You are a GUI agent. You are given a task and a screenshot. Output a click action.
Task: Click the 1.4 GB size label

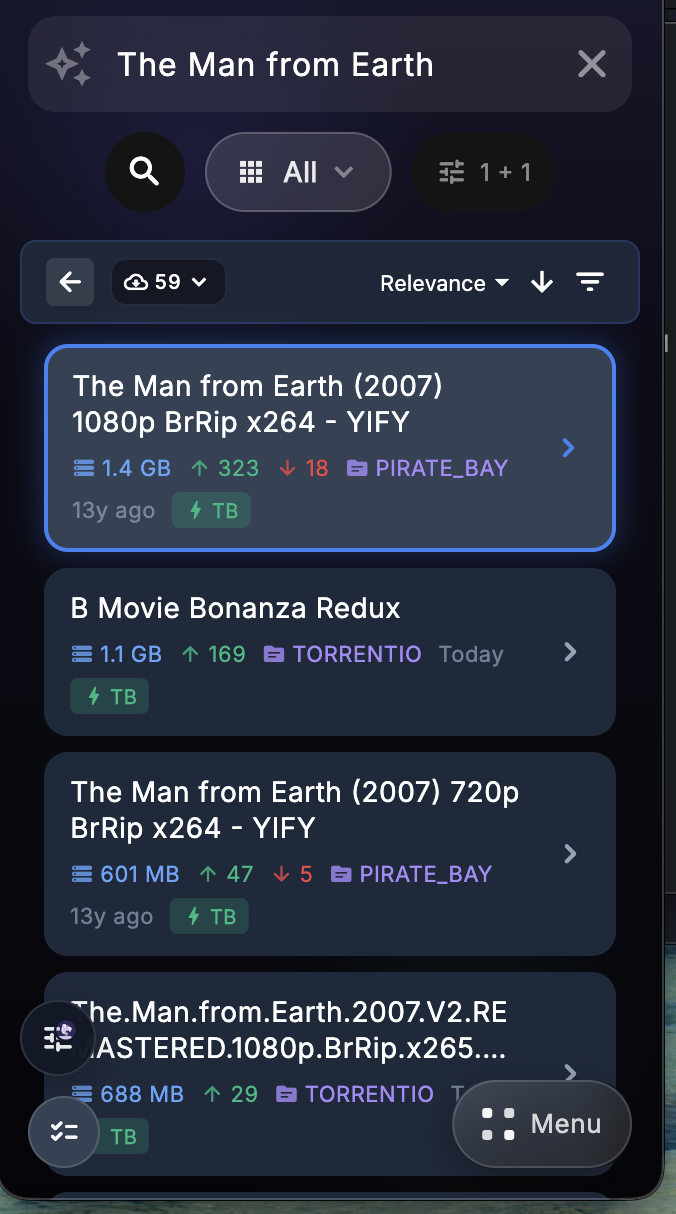[x=122, y=468]
